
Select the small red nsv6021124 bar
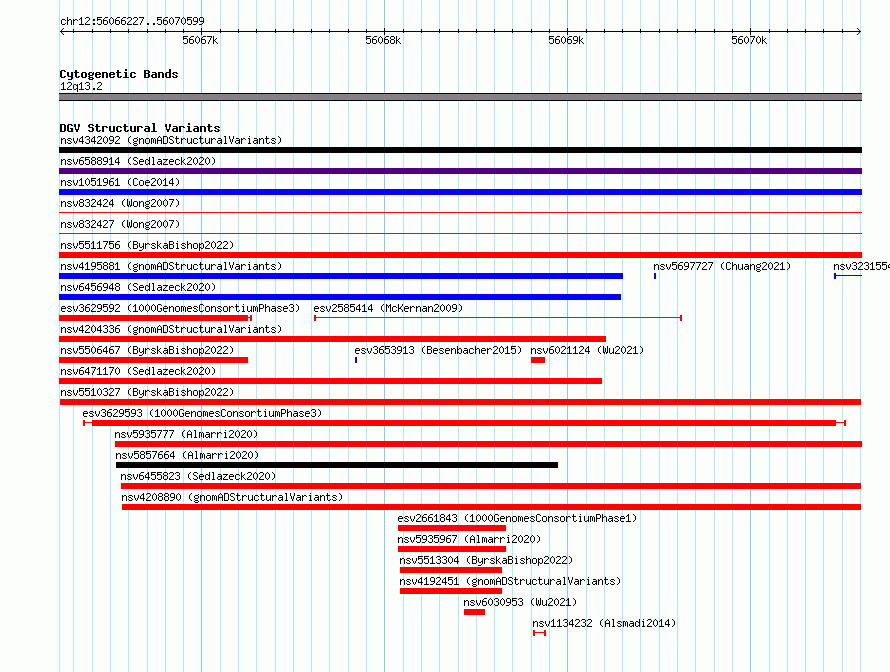[x=538, y=360]
